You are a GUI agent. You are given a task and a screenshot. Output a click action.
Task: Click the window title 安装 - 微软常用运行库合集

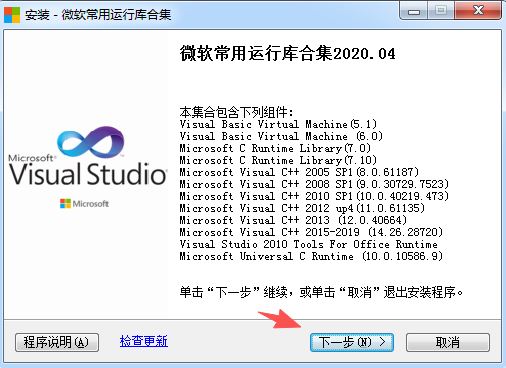coord(98,15)
